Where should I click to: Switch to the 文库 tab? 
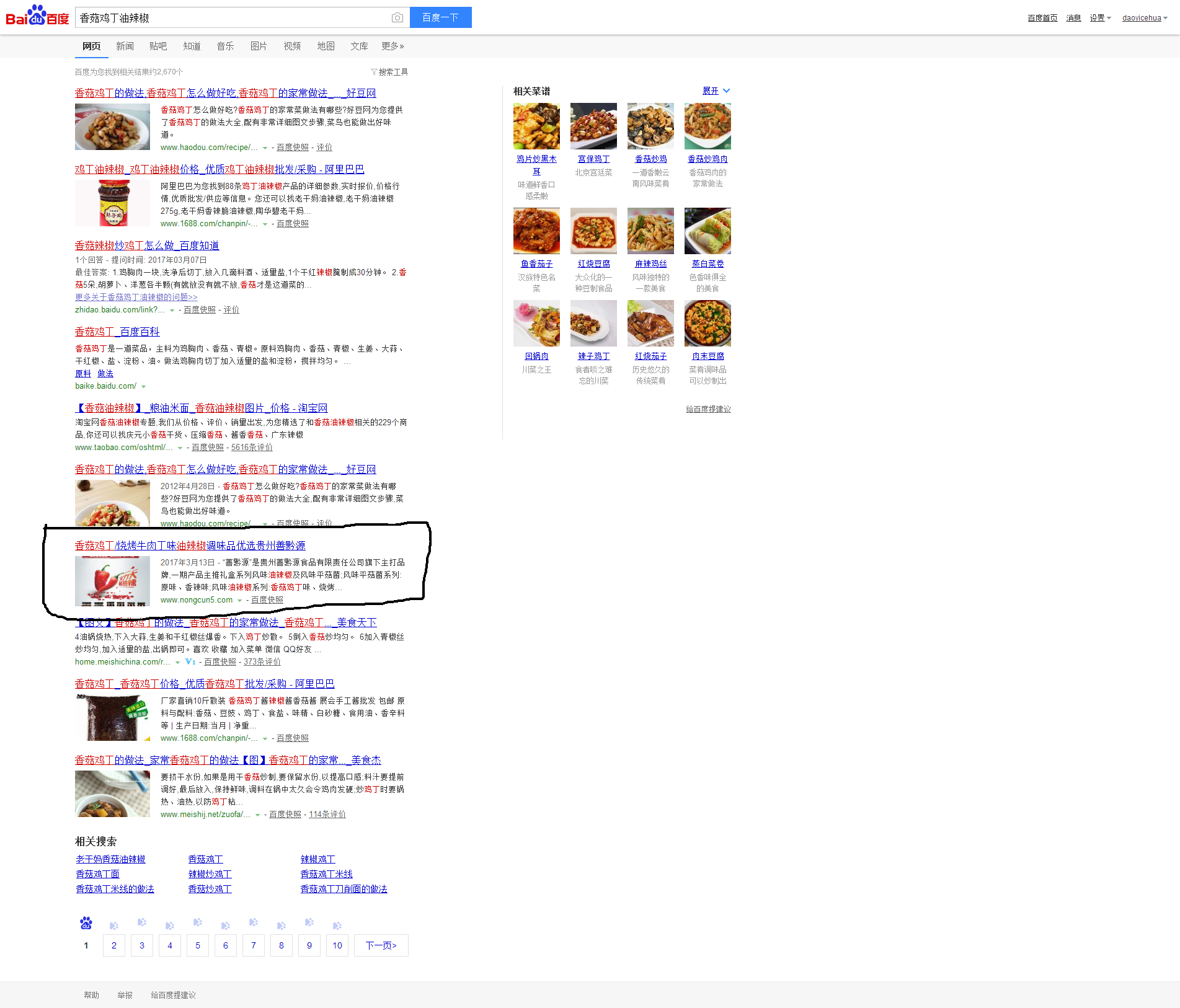point(359,46)
